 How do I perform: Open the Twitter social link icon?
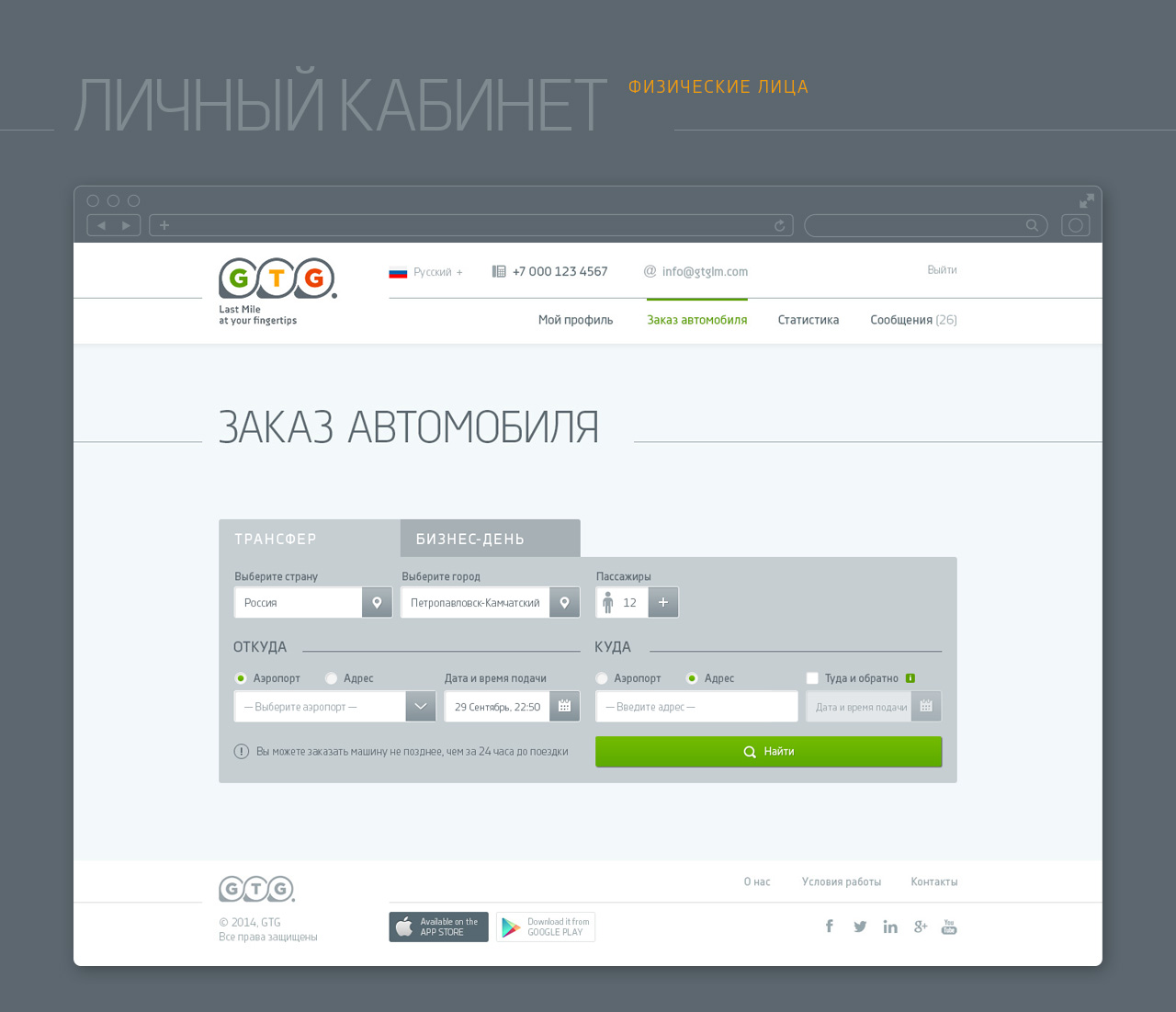[x=860, y=927]
